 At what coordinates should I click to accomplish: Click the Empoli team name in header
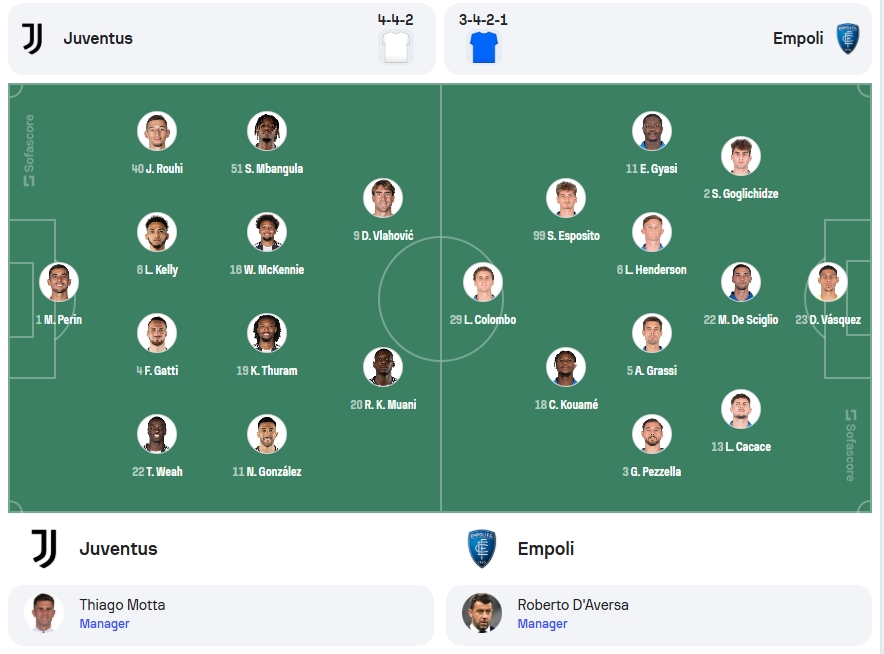(x=798, y=38)
